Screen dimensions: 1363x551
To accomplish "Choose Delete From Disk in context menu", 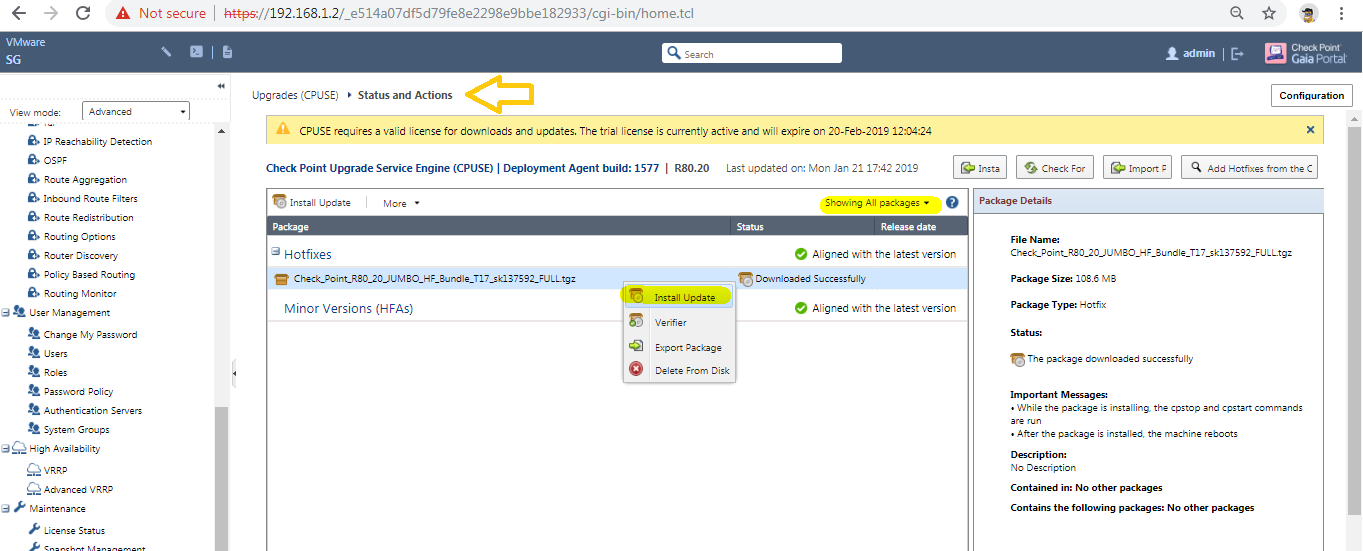I will click(x=679, y=370).
